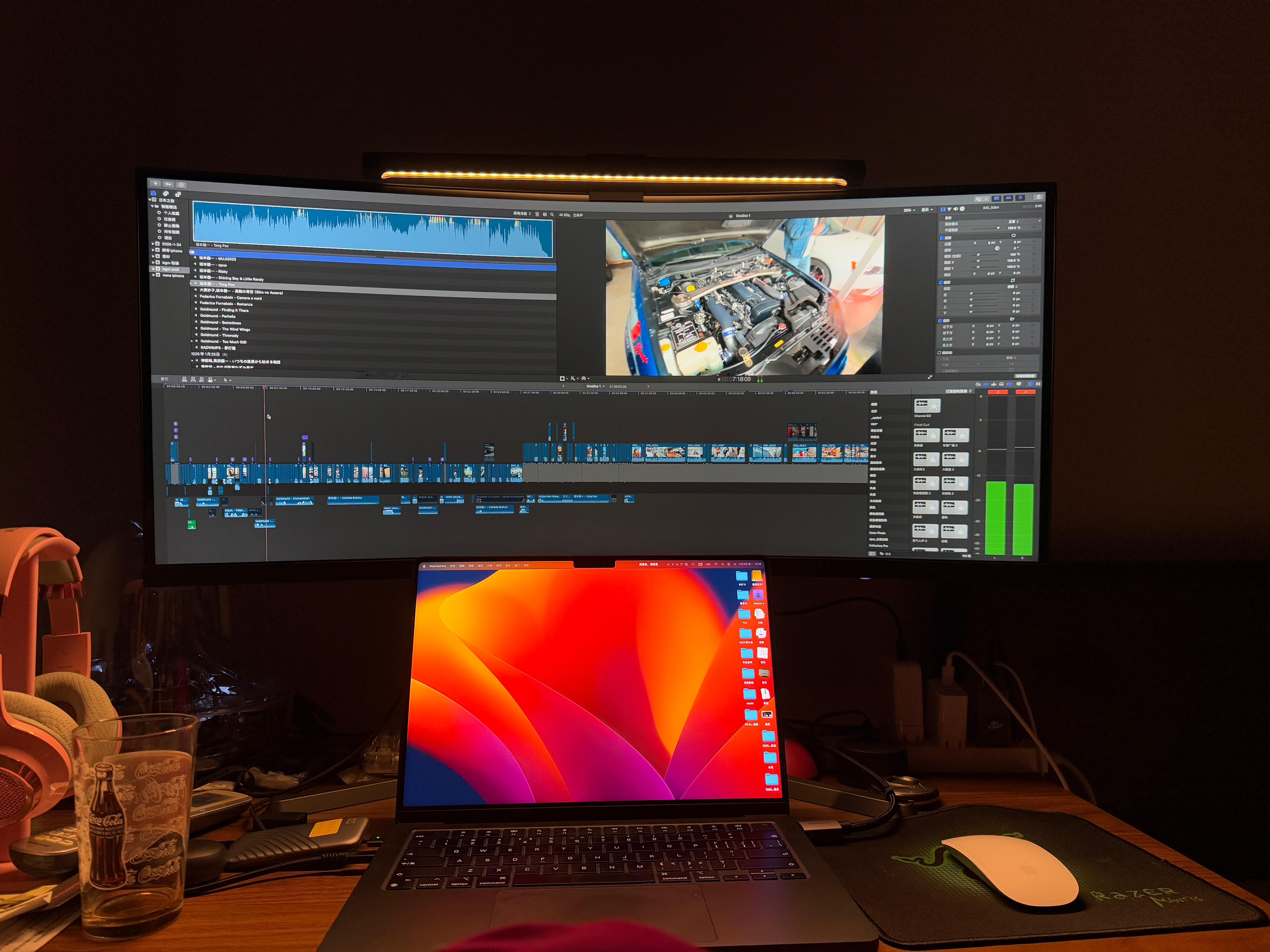Select Color Finale effects category

click(x=877, y=533)
